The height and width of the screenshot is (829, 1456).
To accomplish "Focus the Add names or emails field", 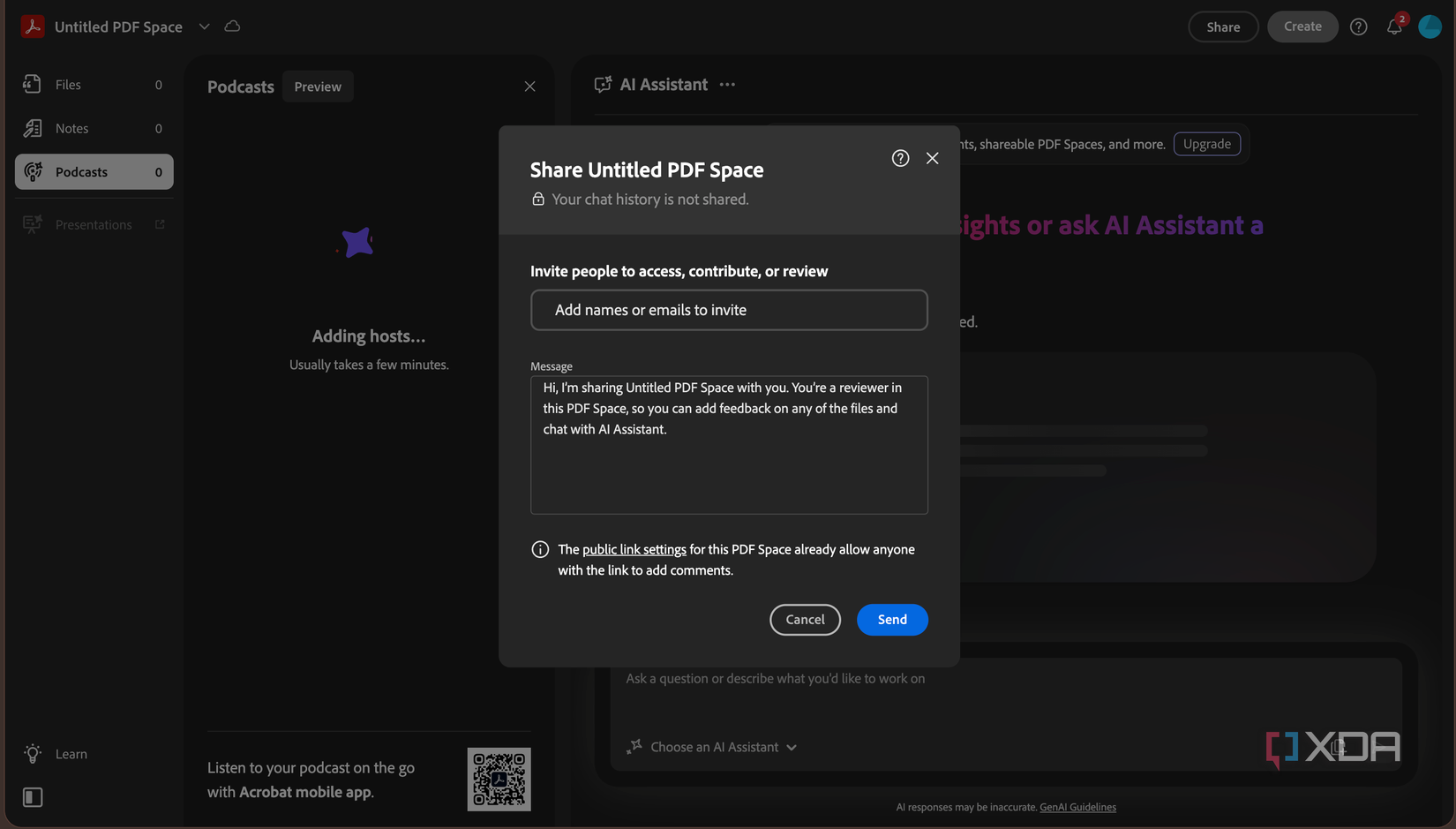I will point(729,310).
